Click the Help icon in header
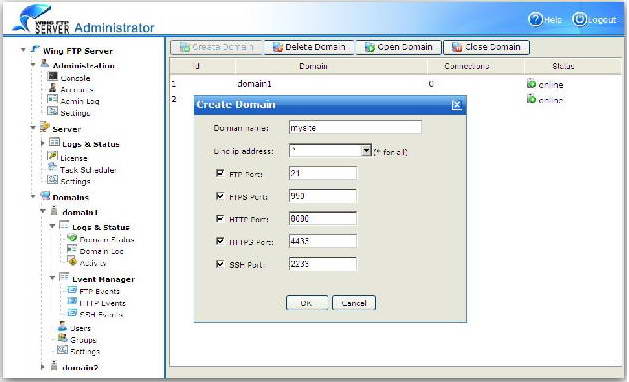Screen dimensions: 629x382 535,19
